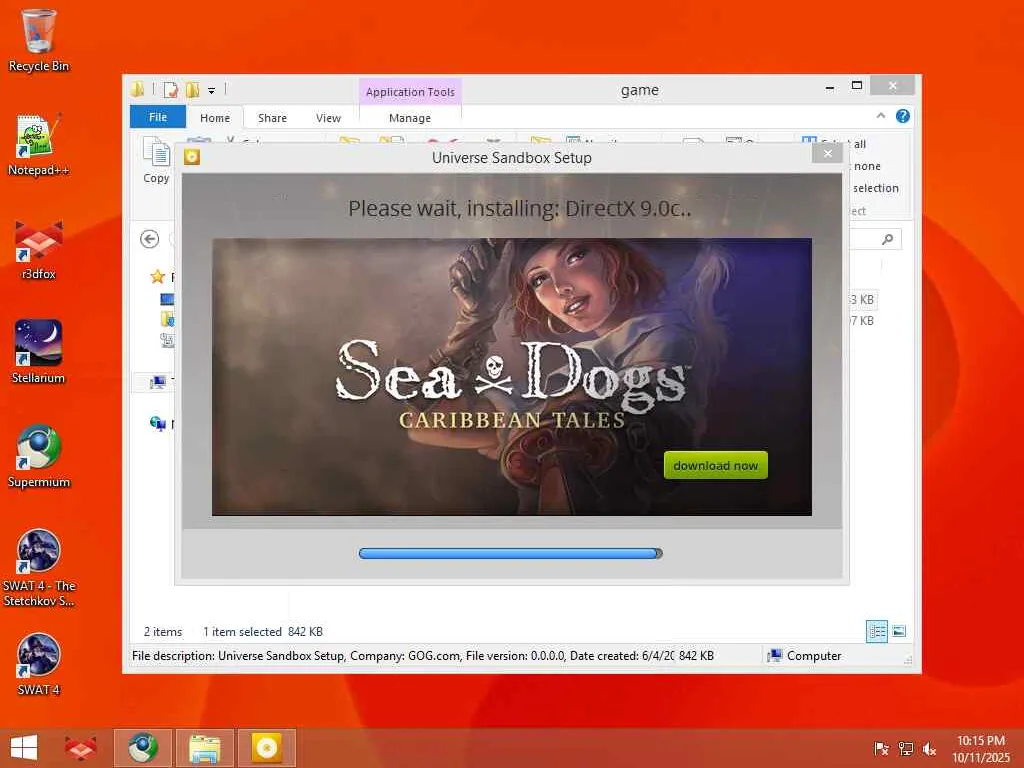Viewport: 1024px width, 768px height.
Task: Click the search magnifier in the Explorer window
Action: pos(888,239)
